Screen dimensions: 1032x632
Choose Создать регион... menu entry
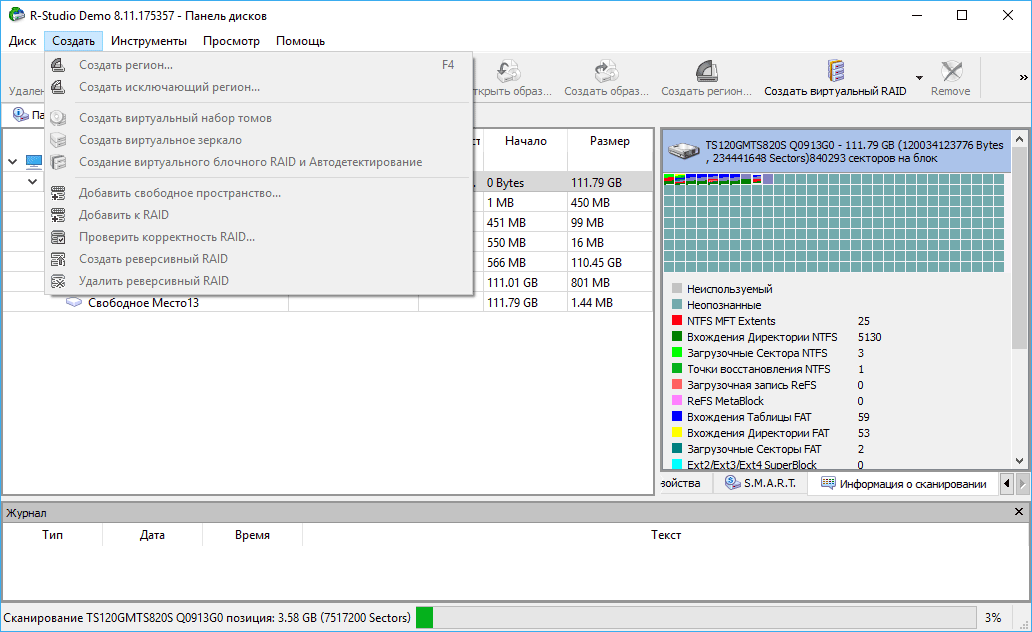(259, 65)
